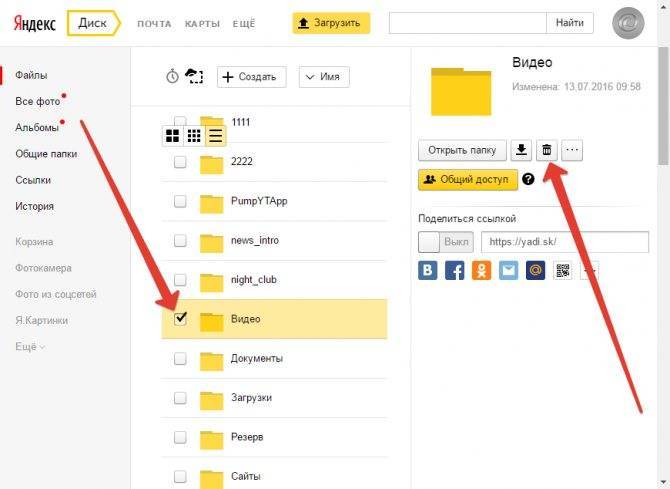
Task: Click into the search input field
Action: [x=468, y=23]
